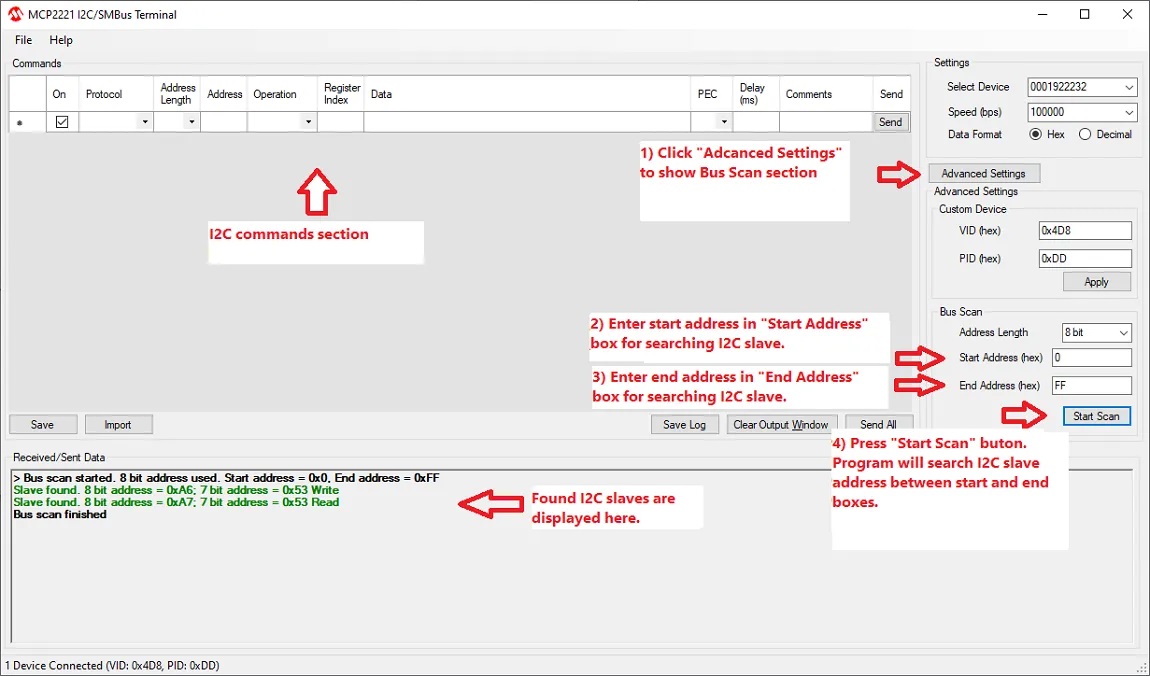Close the MCP2221 terminal window
The width and height of the screenshot is (1150, 676).
coord(1127,14)
